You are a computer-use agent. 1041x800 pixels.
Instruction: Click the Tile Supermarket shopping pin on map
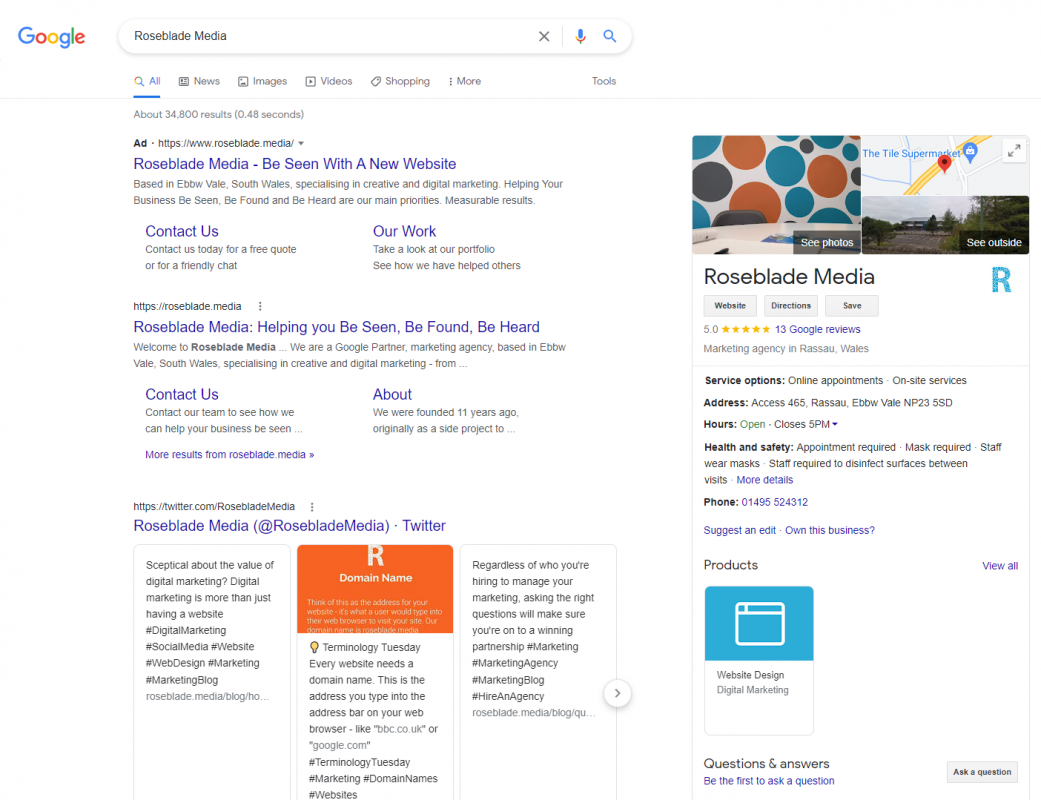(x=970, y=153)
